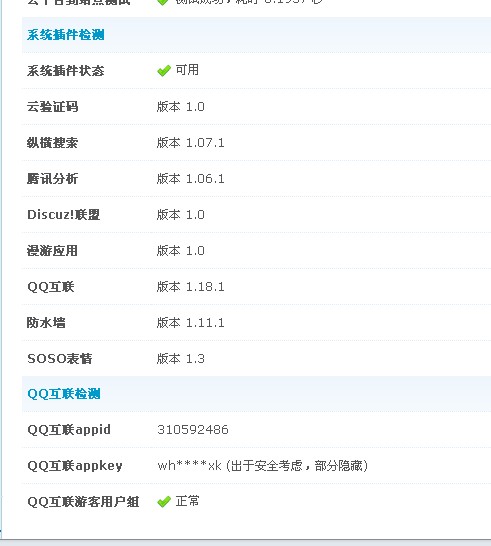
Task: Click the appid value 310592486
Action: [193, 430]
